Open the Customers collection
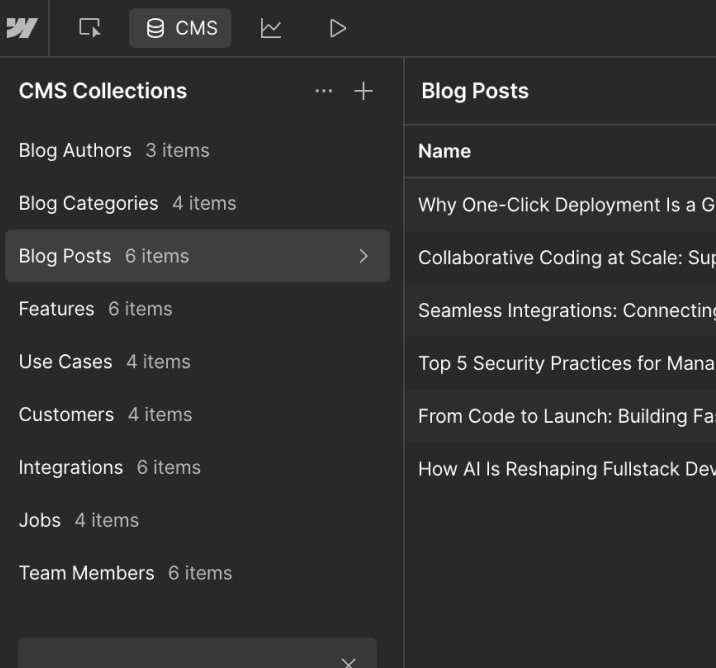This screenshot has width=716, height=668. (197, 415)
